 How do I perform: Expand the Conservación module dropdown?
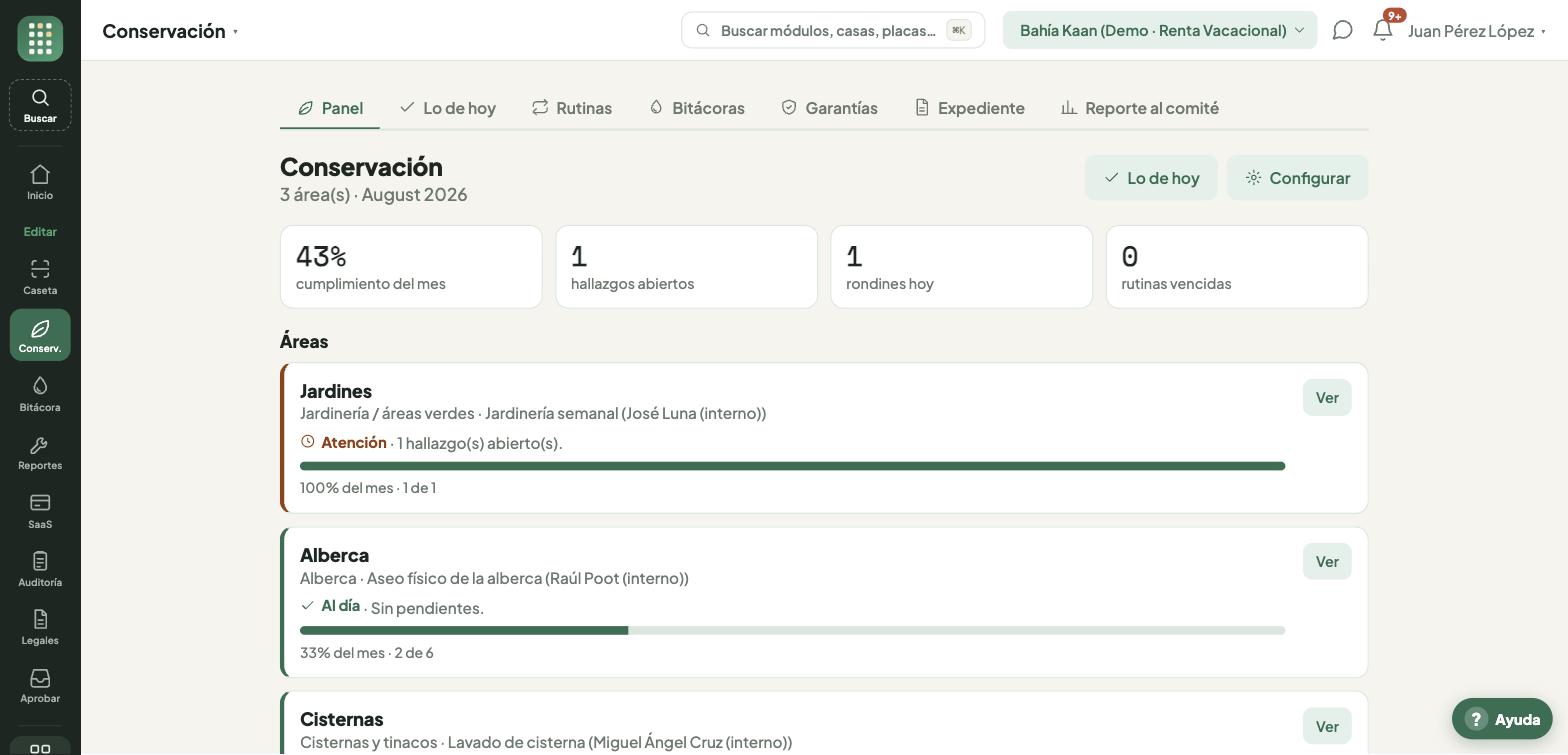[x=170, y=31]
